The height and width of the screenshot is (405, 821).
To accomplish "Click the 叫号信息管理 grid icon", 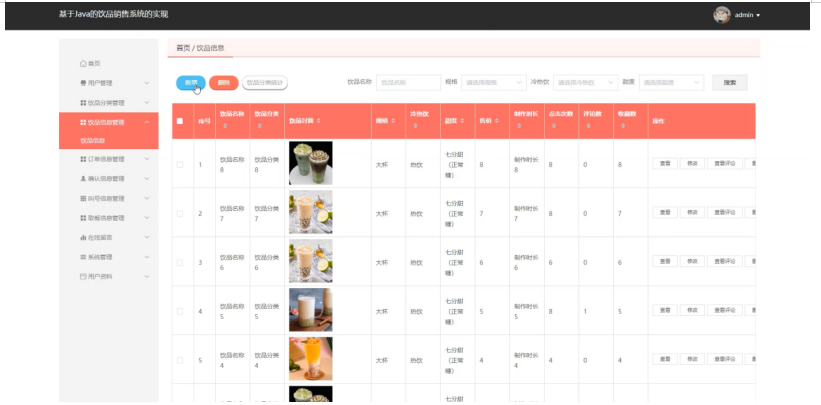I will click(x=83, y=199).
